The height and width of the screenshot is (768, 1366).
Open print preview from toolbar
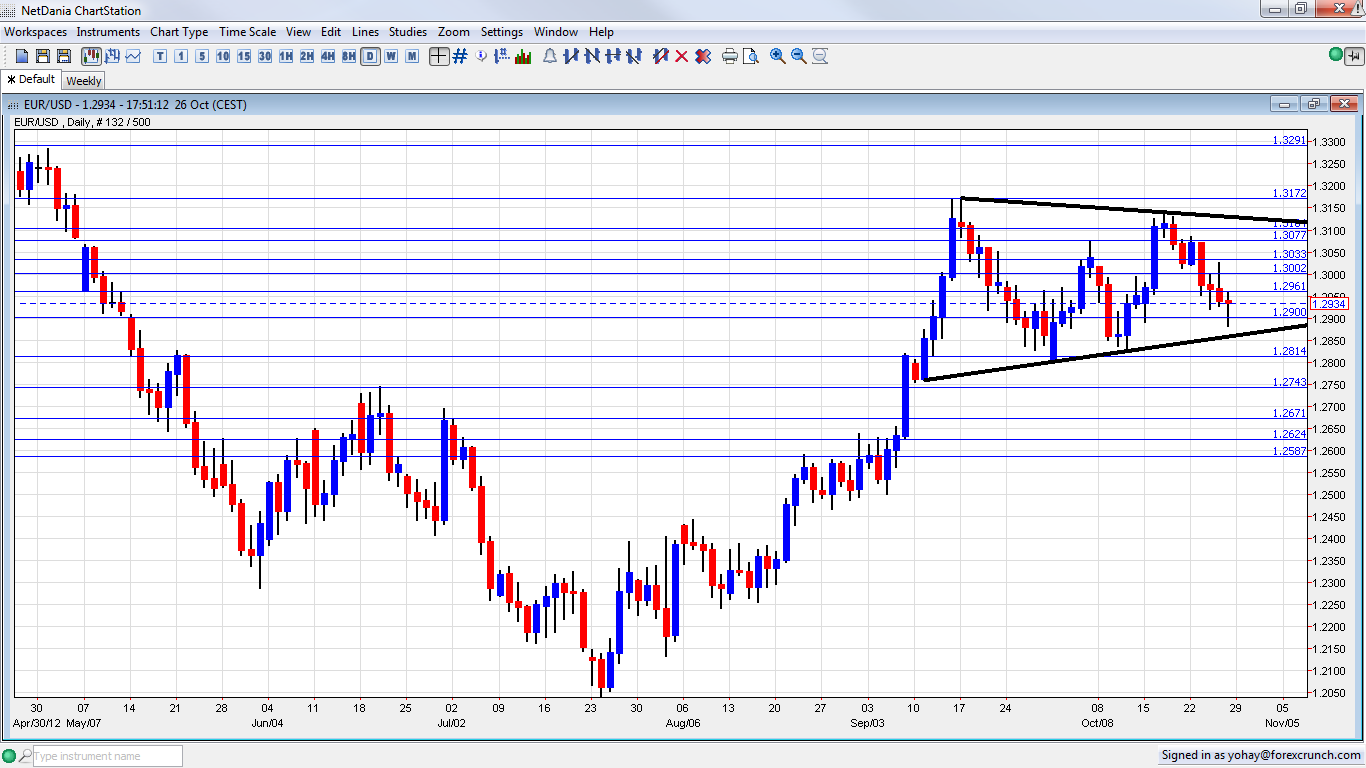click(750, 56)
